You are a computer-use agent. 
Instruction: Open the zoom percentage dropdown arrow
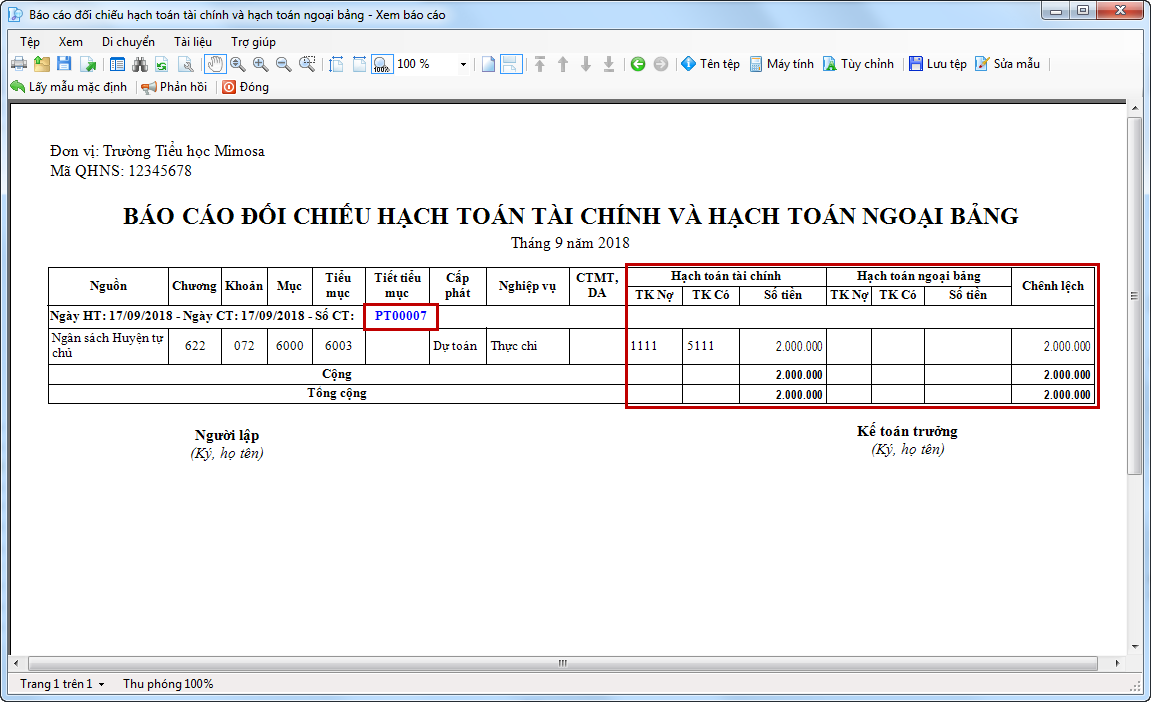463,64
